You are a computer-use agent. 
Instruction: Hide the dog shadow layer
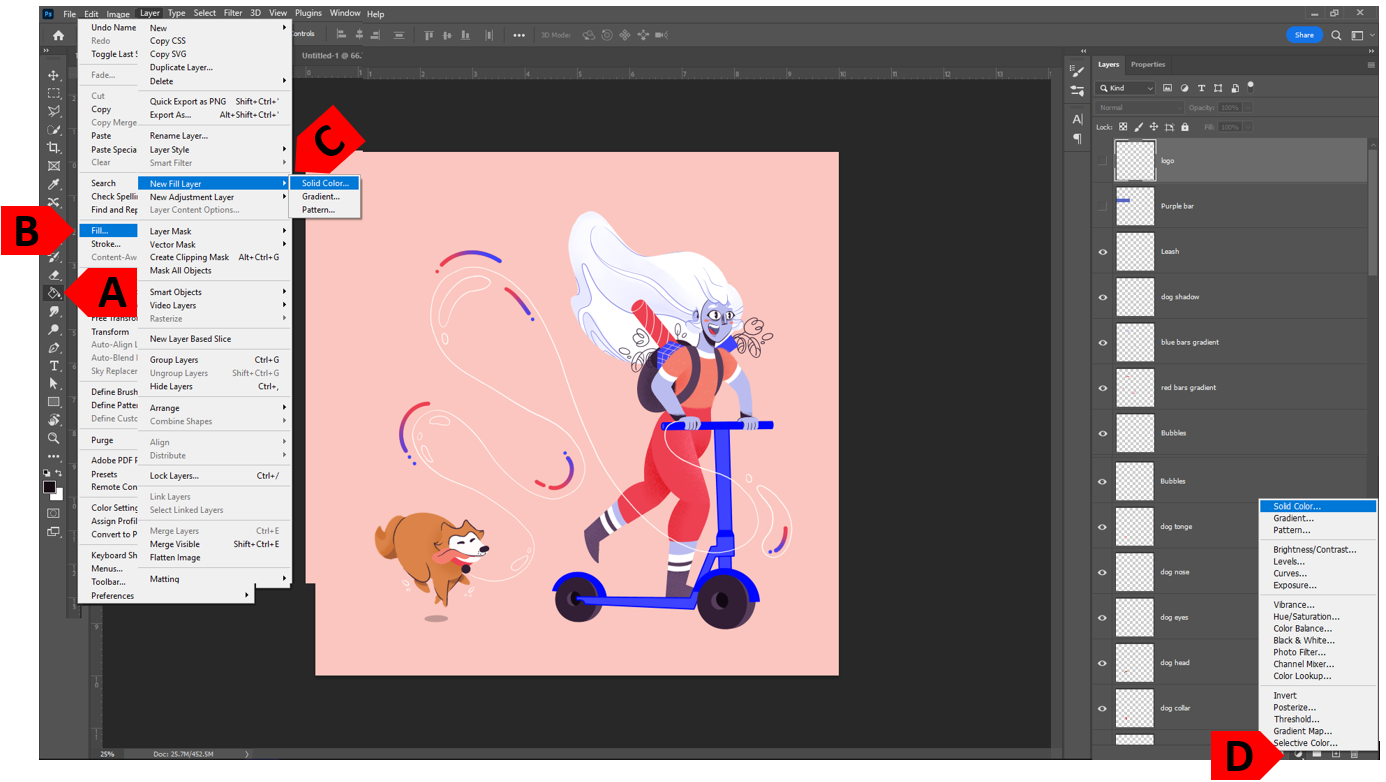point(1103,297)
